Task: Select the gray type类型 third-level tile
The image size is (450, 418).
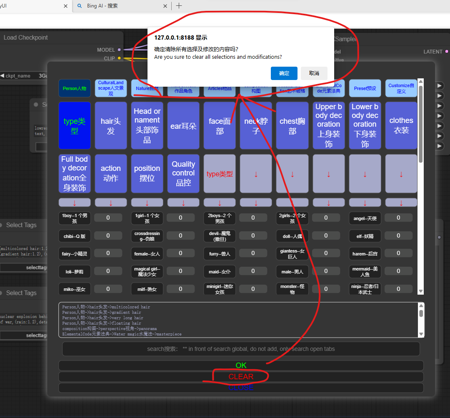Action: tap(220, 174)
